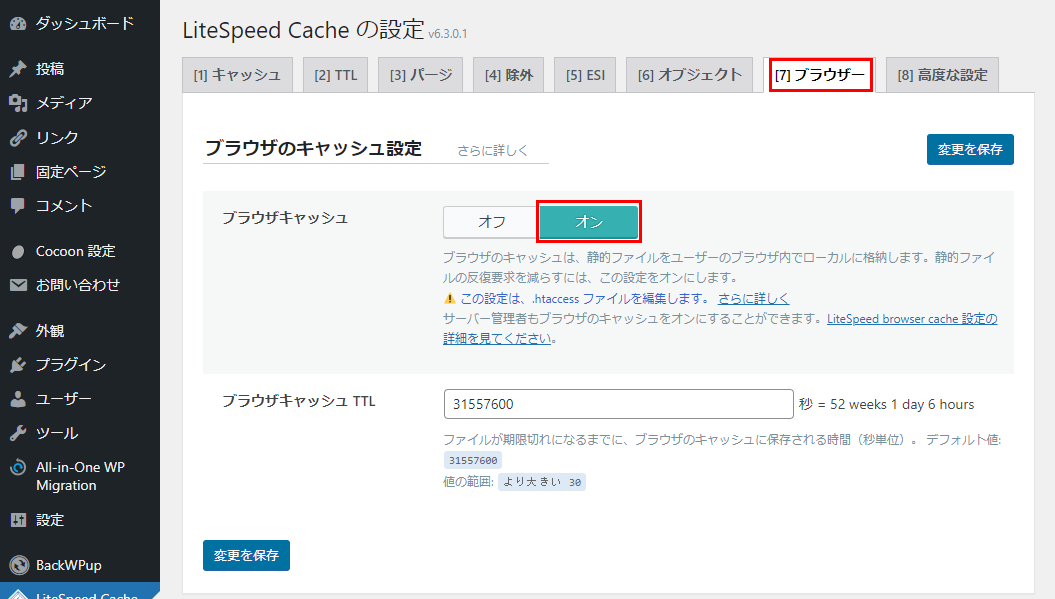Click the chain link icon for リンク
1055x599 pixels.
(18, 137)
